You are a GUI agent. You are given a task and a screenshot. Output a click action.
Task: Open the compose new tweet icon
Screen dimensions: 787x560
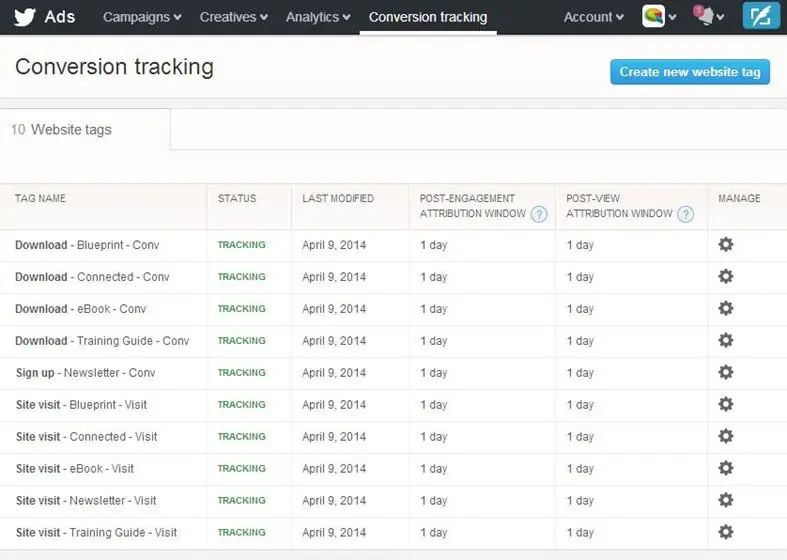(761, 16)
